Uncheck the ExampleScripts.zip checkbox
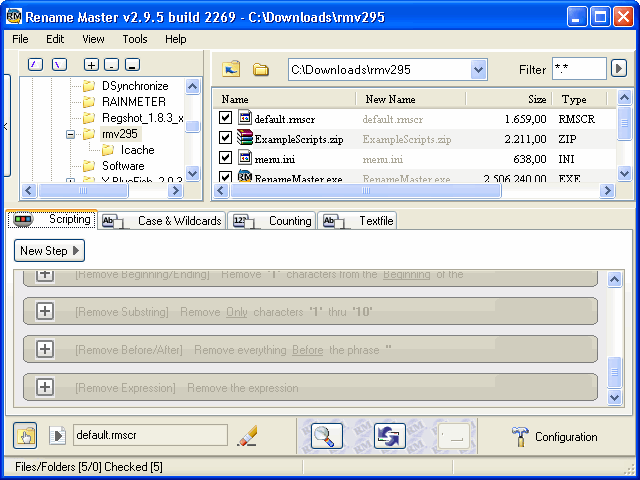 click(x=225, y=138)
